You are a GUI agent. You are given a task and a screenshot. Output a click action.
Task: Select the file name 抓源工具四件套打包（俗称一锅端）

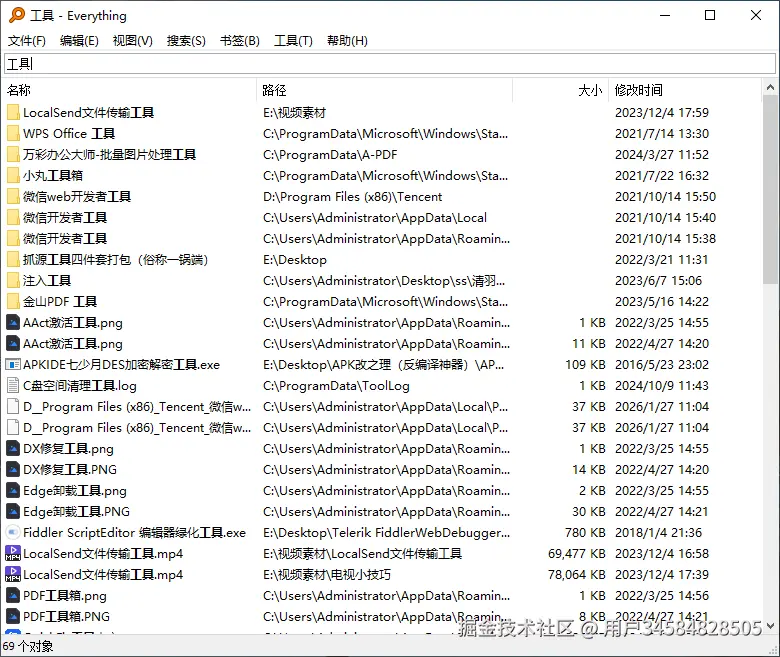(115, 260)
